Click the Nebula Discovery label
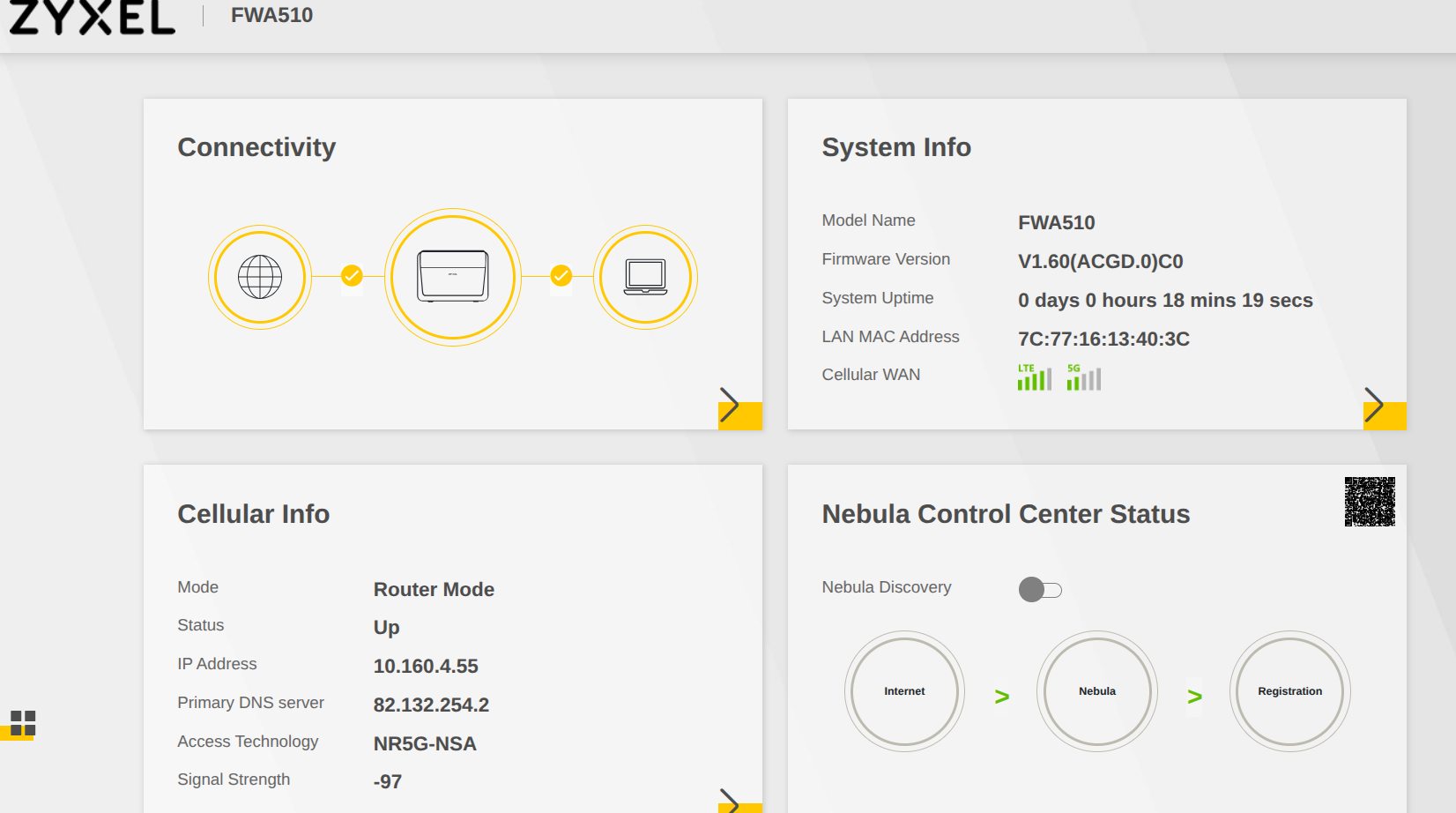Image resolution: width=1456 pixels, height=813 pixels. [x=886, y=587]
